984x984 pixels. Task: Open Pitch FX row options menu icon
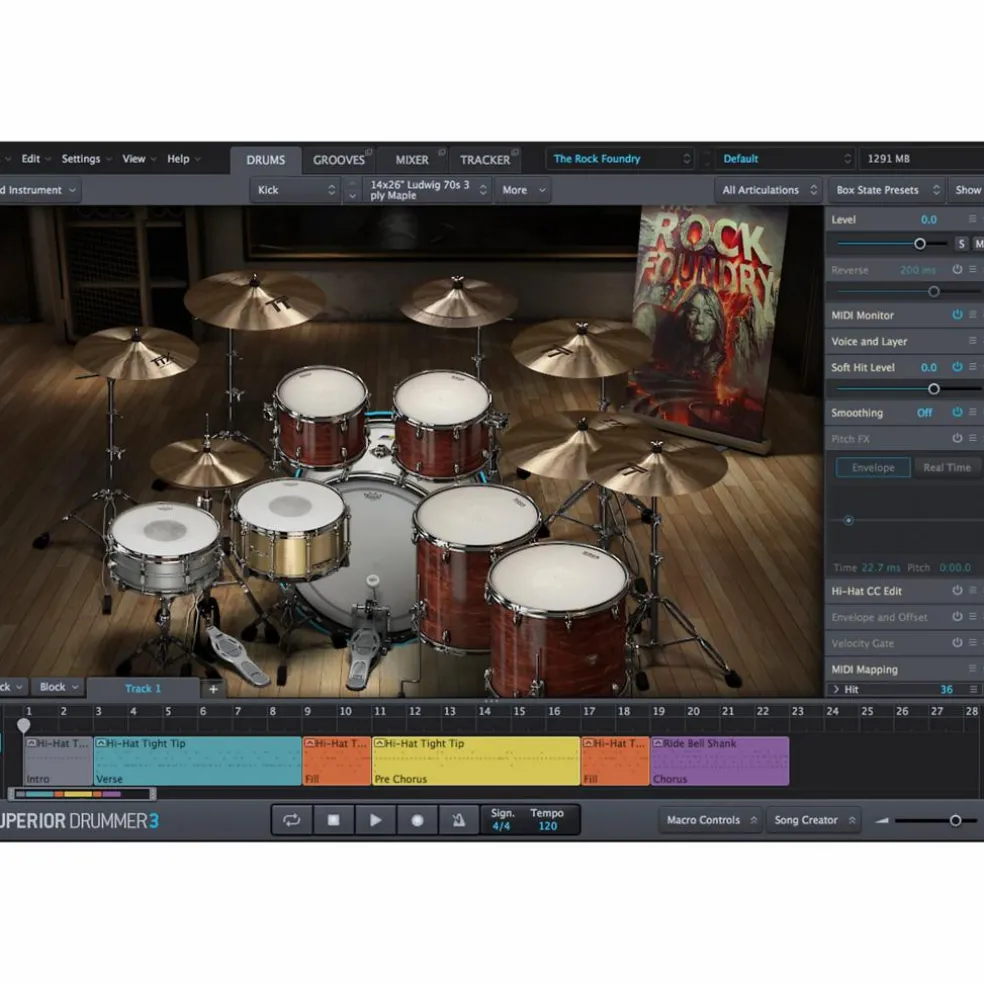pyautogui.click(x=972, y=438)
